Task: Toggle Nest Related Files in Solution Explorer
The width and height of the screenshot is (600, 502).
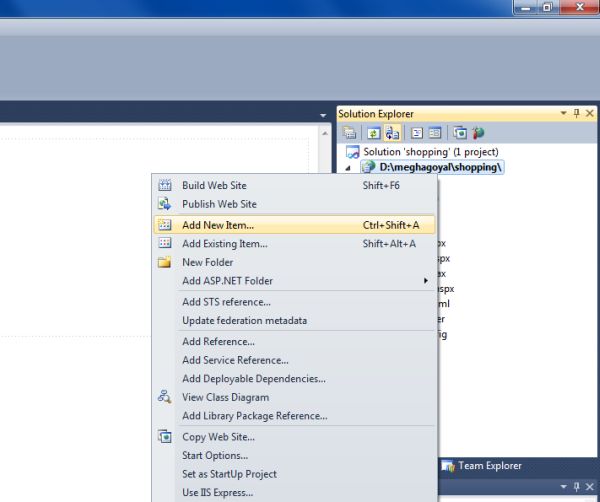Action: [392, 133]
